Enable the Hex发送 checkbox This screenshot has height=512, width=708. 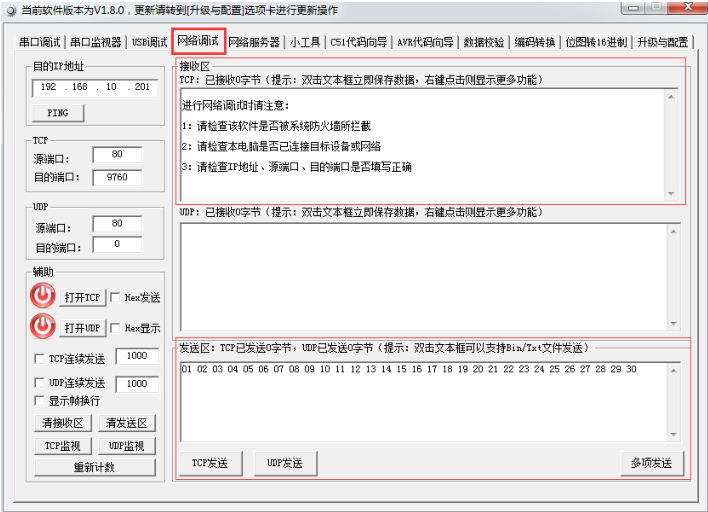(x=115, y=298)
